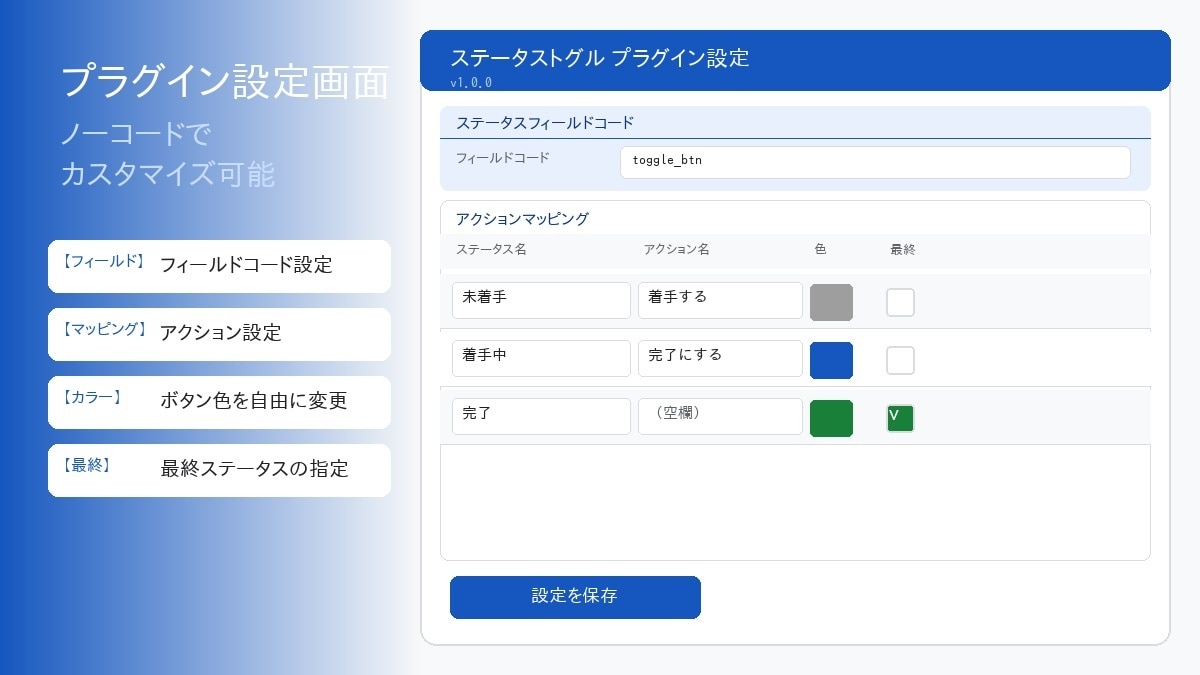The height and width of the screenshot is (675, 1200).
Task: Click the 設定を保存 button
Action: click(x=575, y=597)
